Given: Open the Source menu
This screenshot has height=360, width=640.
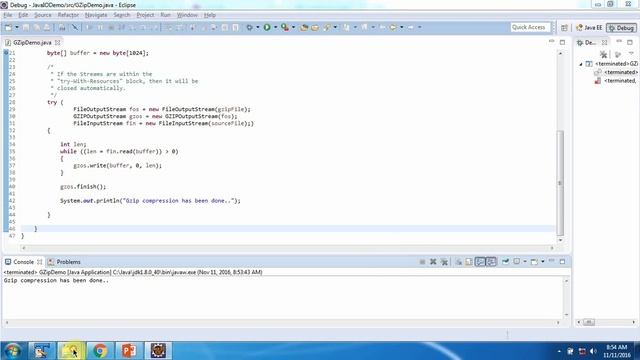Looking at the screenshot, I should (43, 15).
